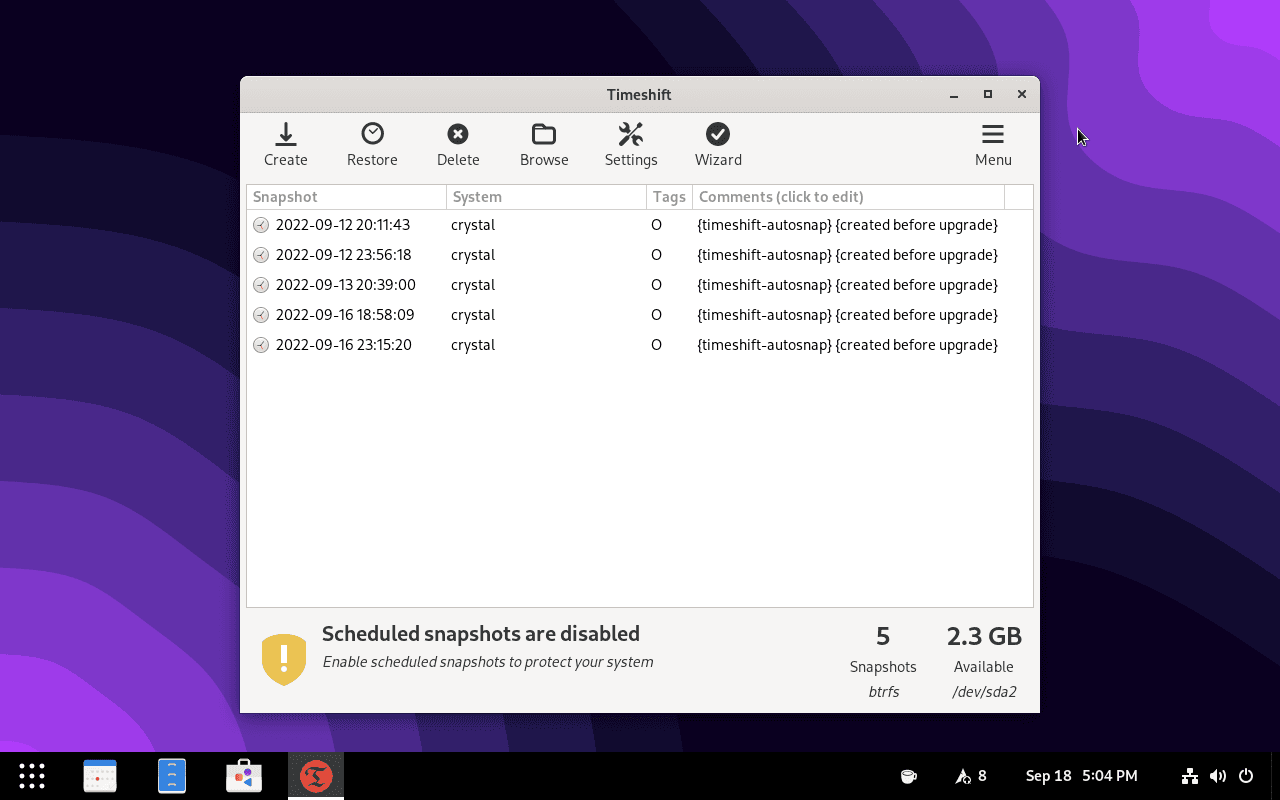Click the O tag of 2022-09-16 23:15:20 snapshot
The image size is (1280, 800).
tap(656, 345)
